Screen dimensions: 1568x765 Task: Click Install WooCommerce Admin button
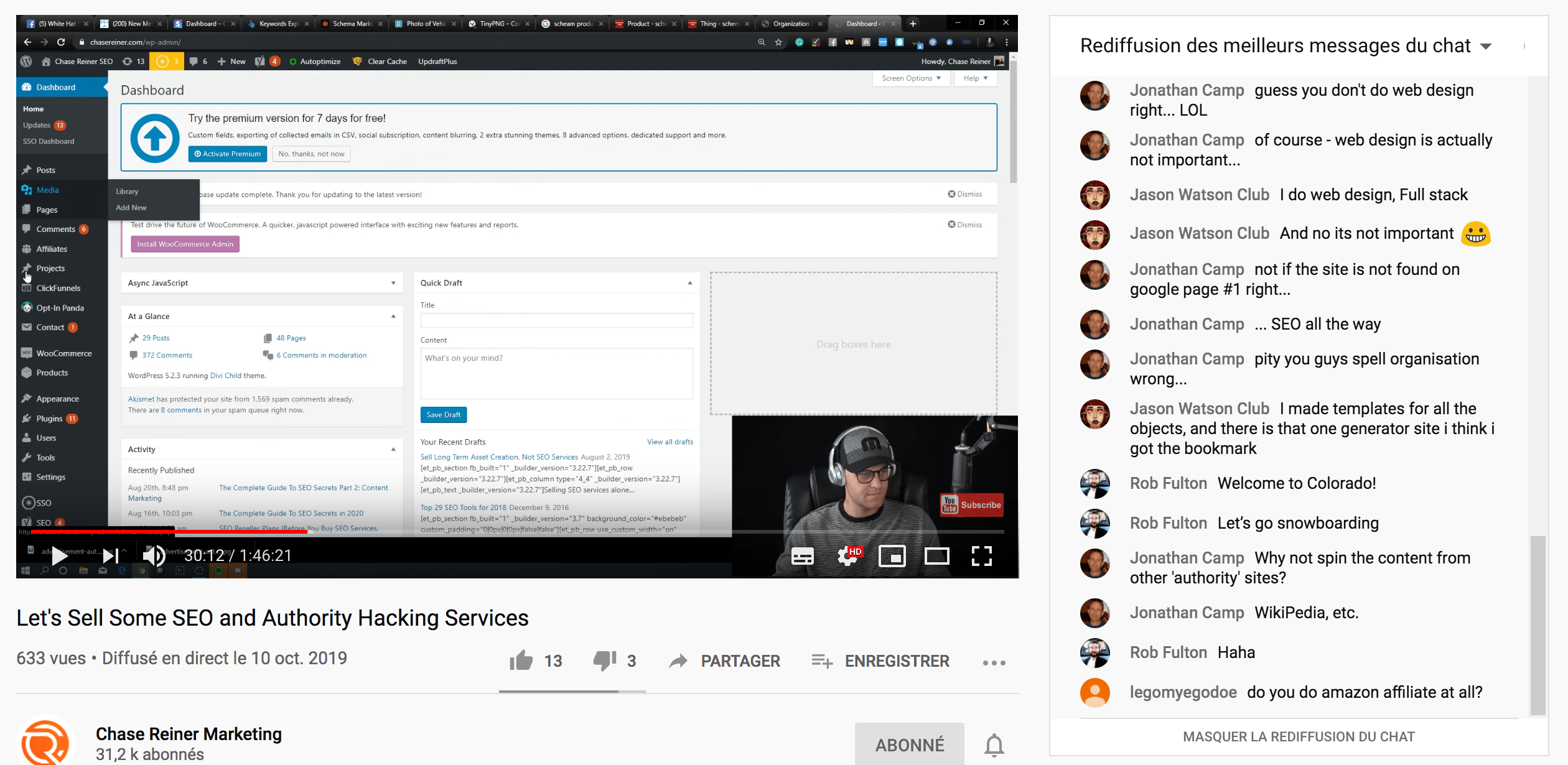185,244
